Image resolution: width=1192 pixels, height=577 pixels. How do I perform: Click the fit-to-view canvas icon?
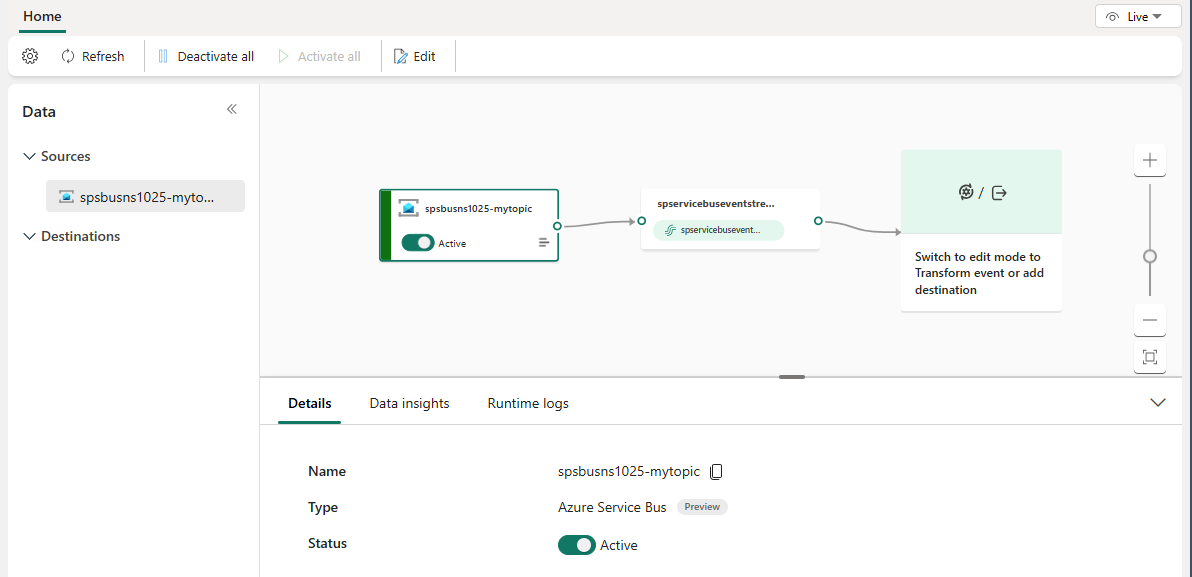click(x=1150, y=357)
